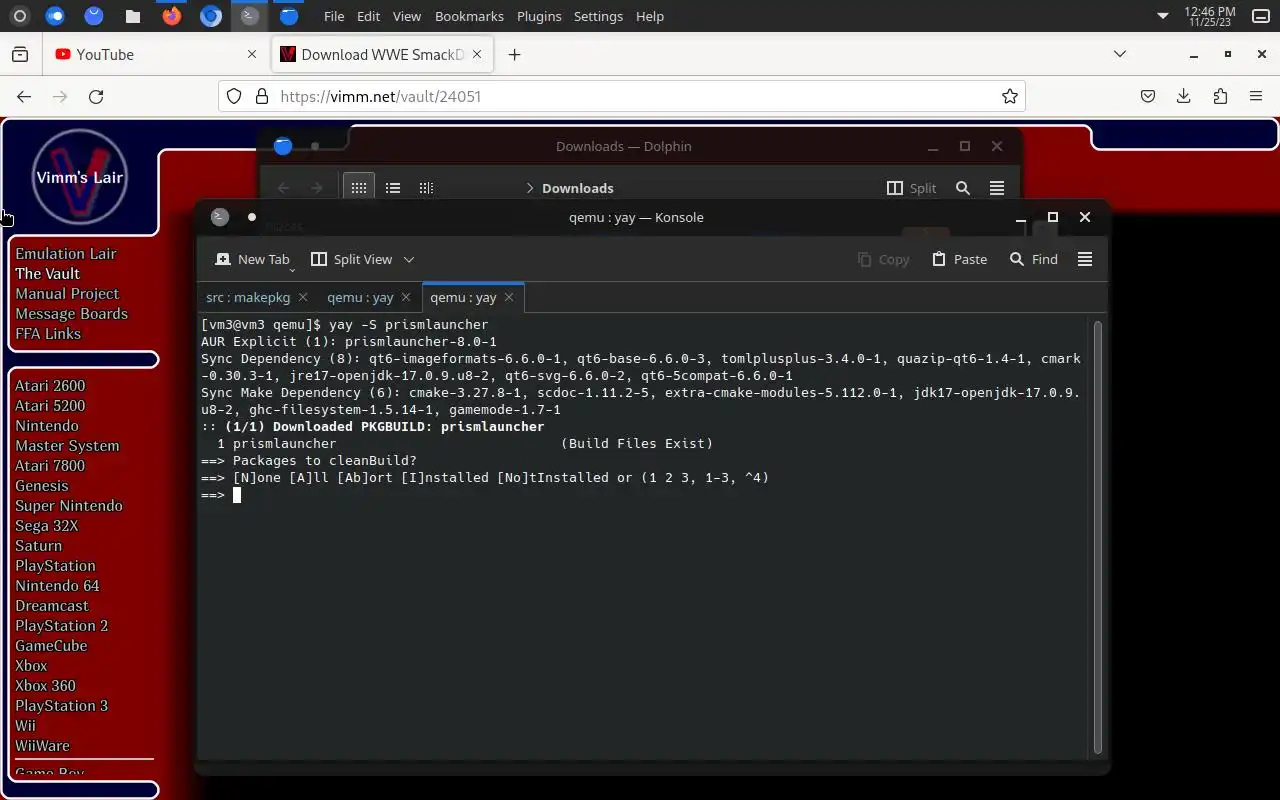Viewport: 1280px width, 800px height.
Task: Open the View menu
Action: 407,16
